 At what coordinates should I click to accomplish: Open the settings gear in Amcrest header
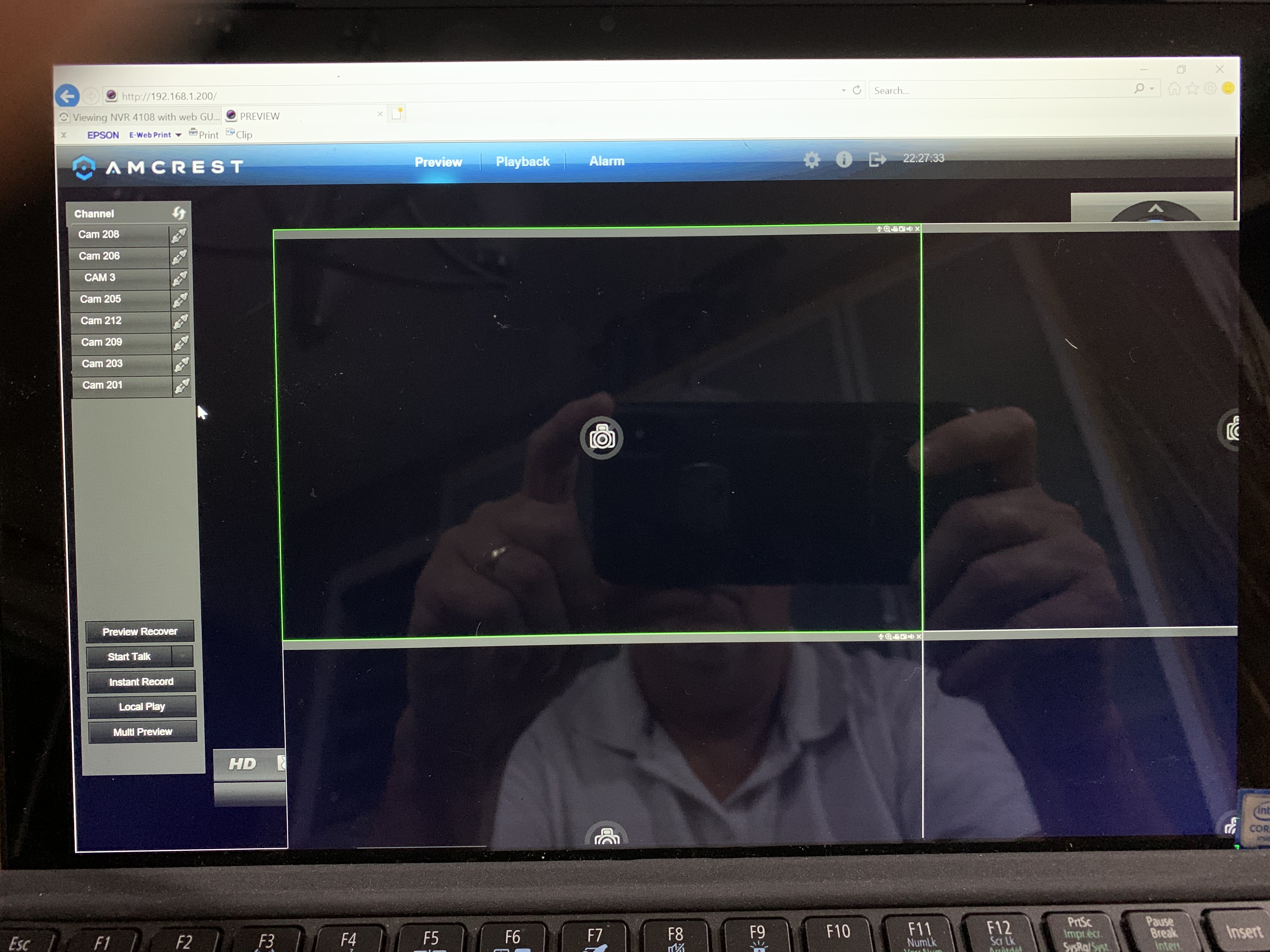coord(811,160)
